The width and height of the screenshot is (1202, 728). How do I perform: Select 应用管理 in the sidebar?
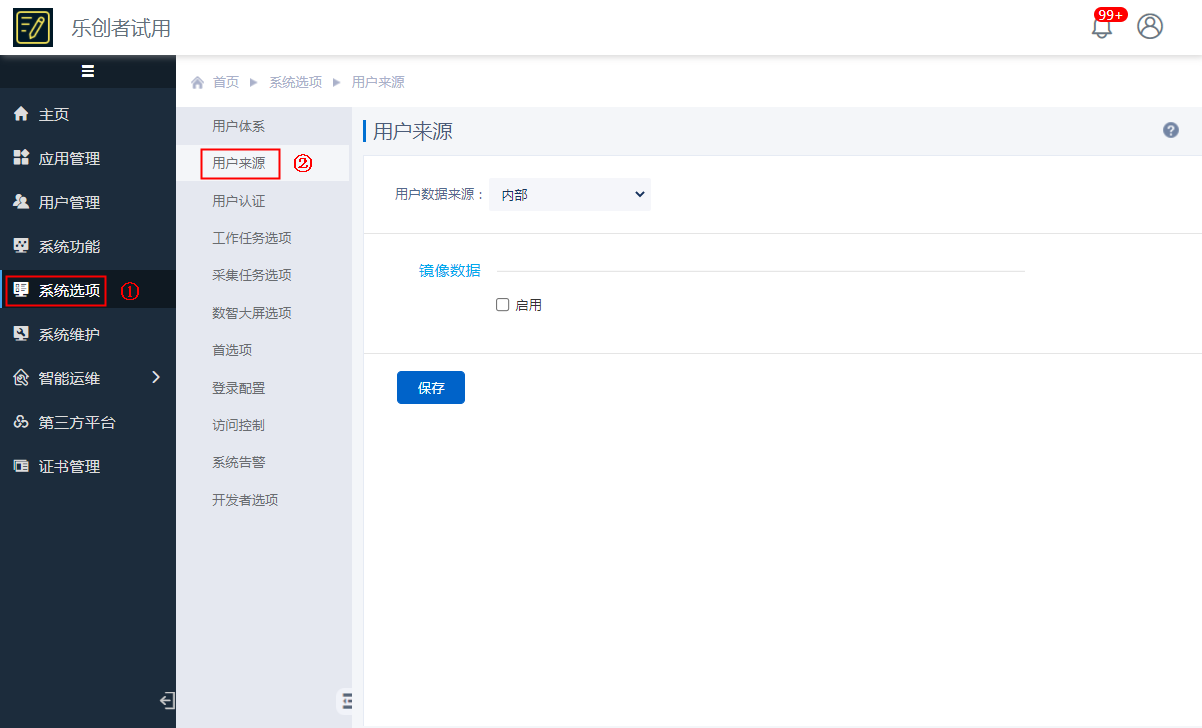click(x=69, y=158)
